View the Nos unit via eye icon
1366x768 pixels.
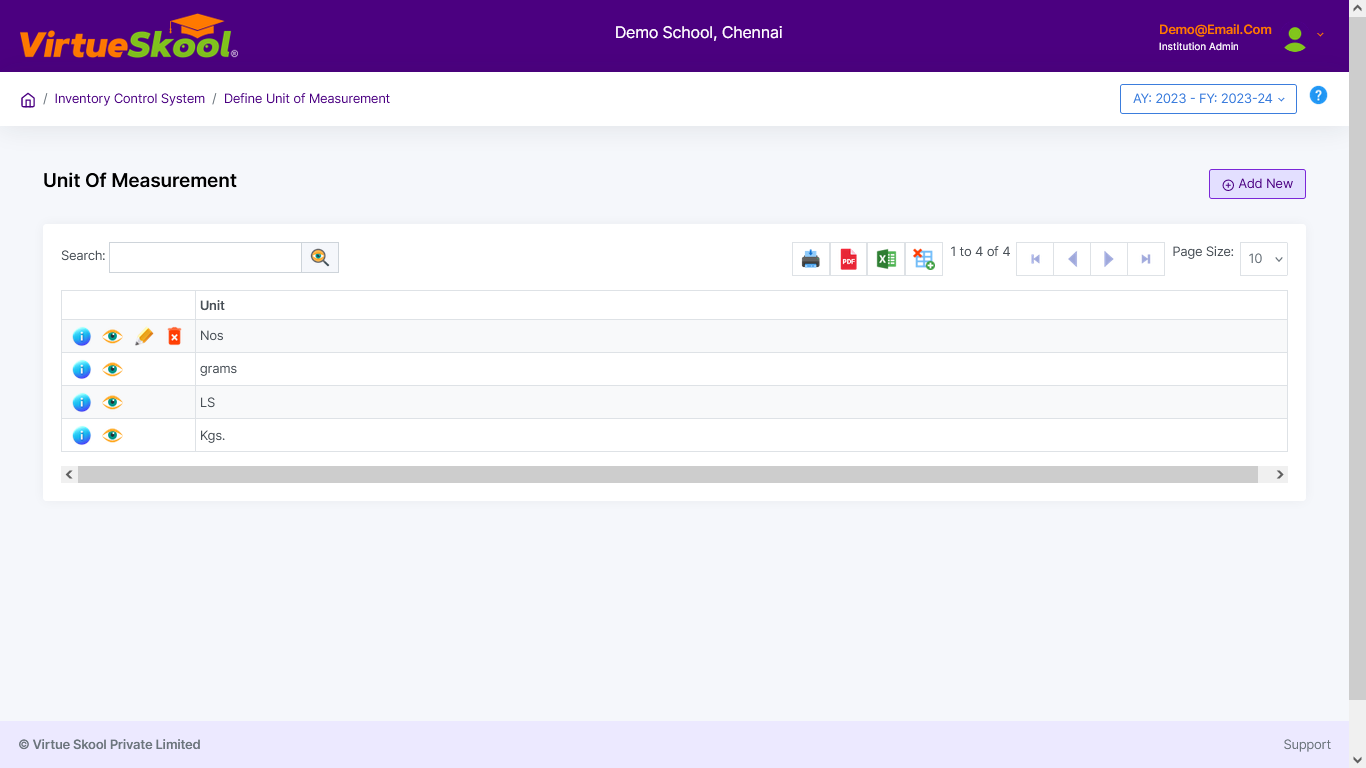click(x=113, y=337)
